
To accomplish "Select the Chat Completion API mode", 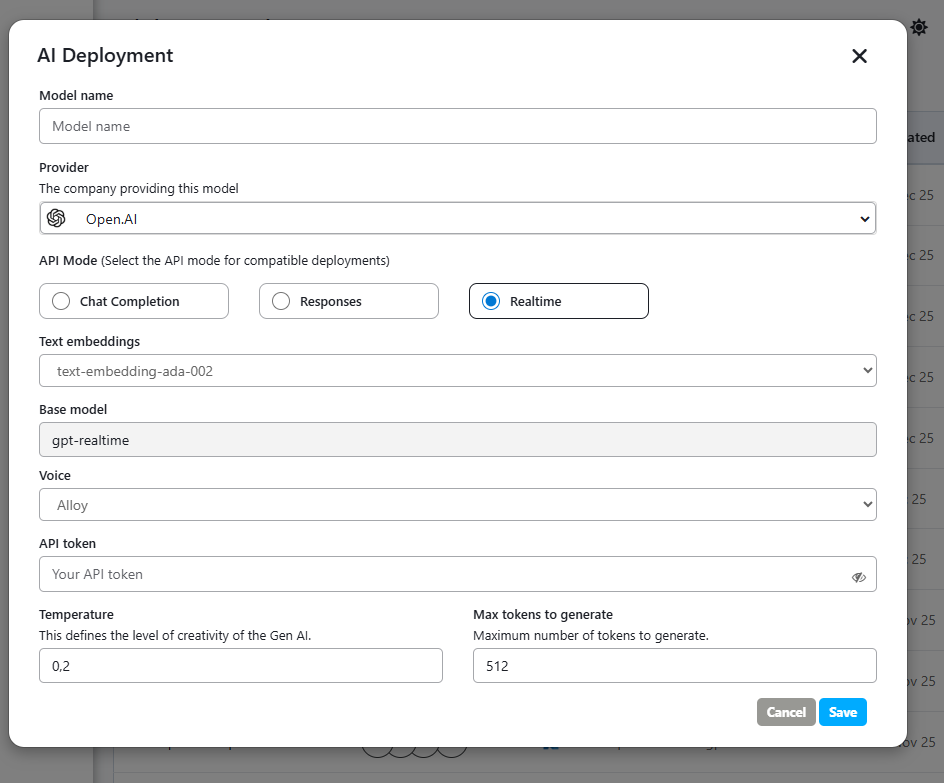I will (134, 301).
